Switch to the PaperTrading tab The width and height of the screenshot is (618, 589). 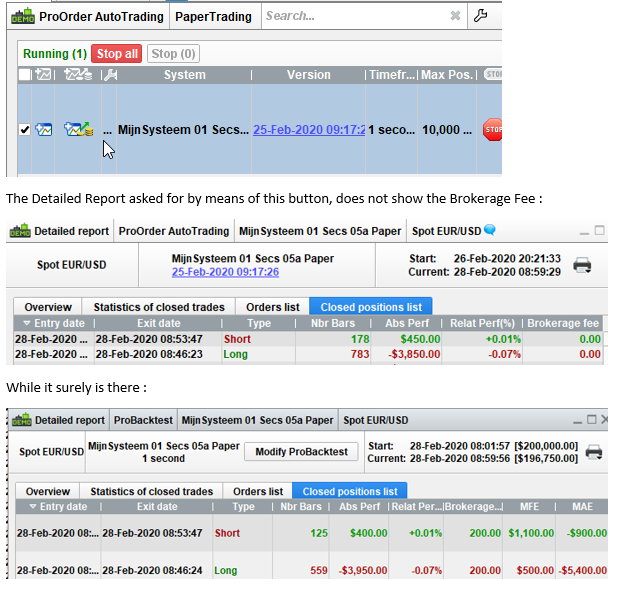point(213,17)
